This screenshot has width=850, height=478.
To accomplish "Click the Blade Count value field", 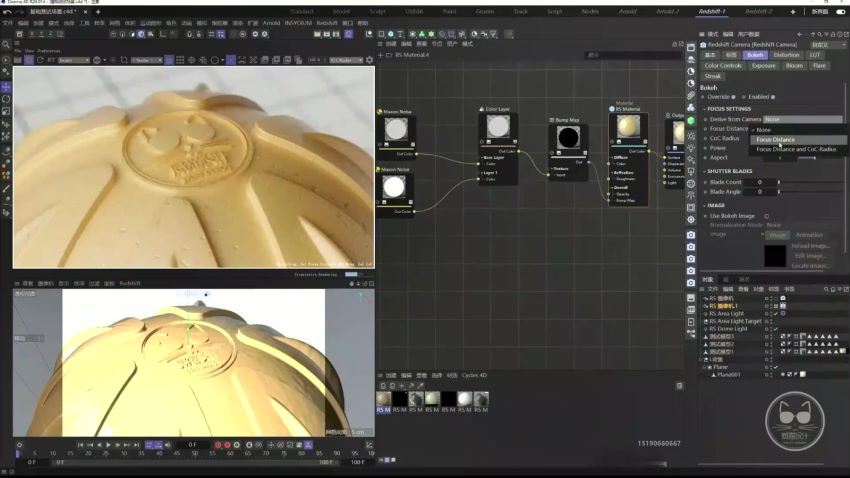I will 759,182.
